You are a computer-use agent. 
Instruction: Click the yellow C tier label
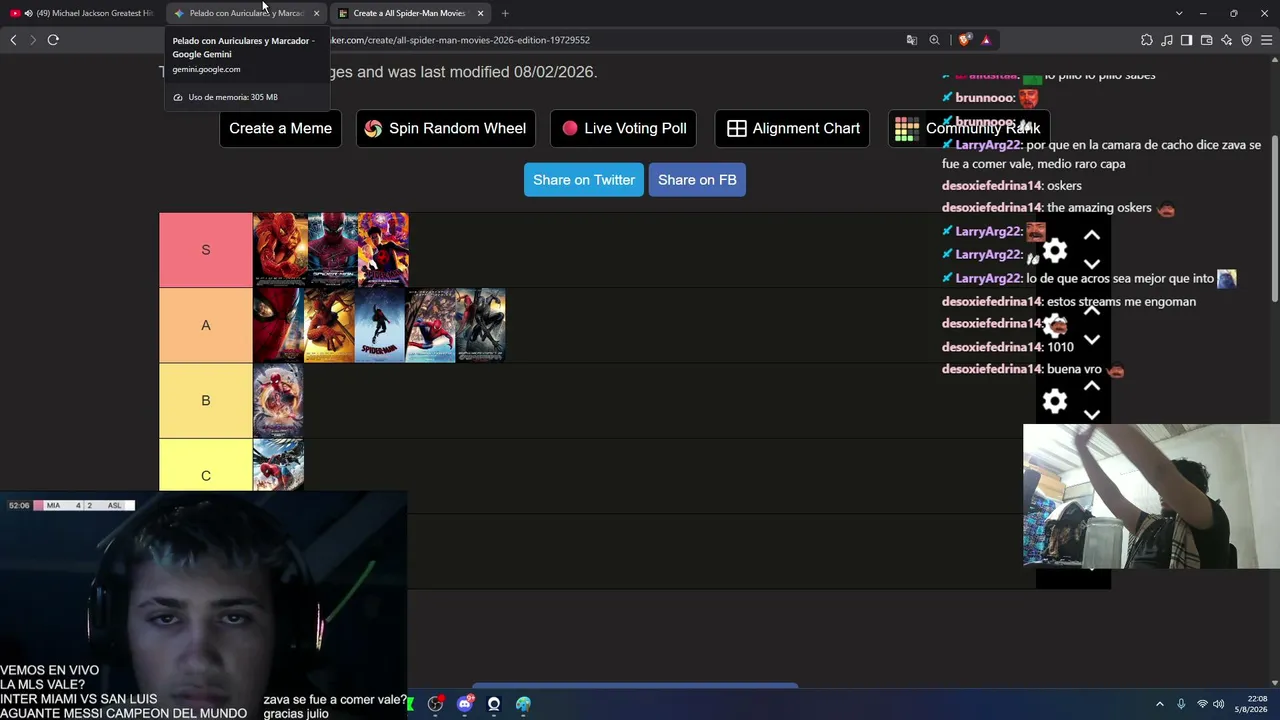tap(206, 465)
